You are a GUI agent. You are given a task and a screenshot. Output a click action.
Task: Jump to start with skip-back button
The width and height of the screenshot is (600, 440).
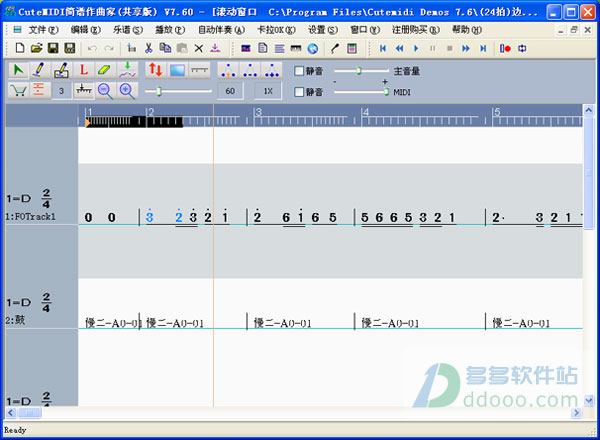pos(383,48)
